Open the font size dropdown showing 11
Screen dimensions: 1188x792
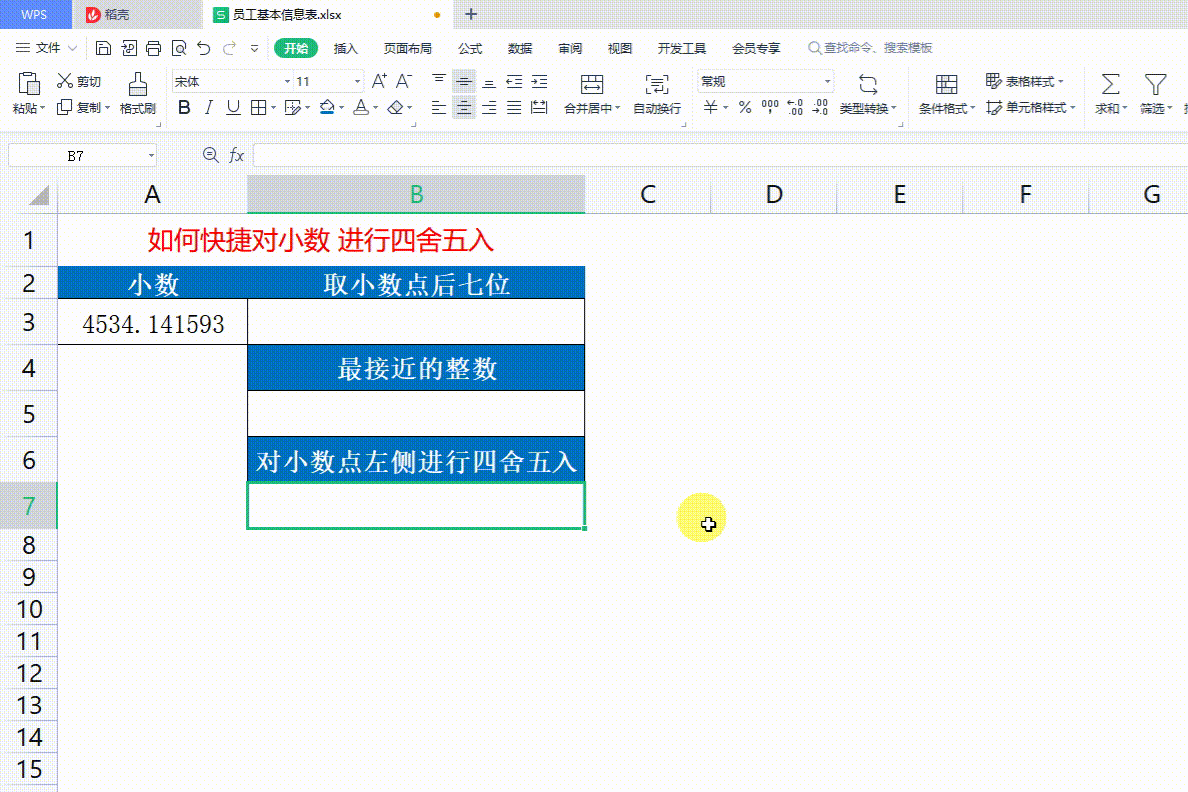[357, 81]
